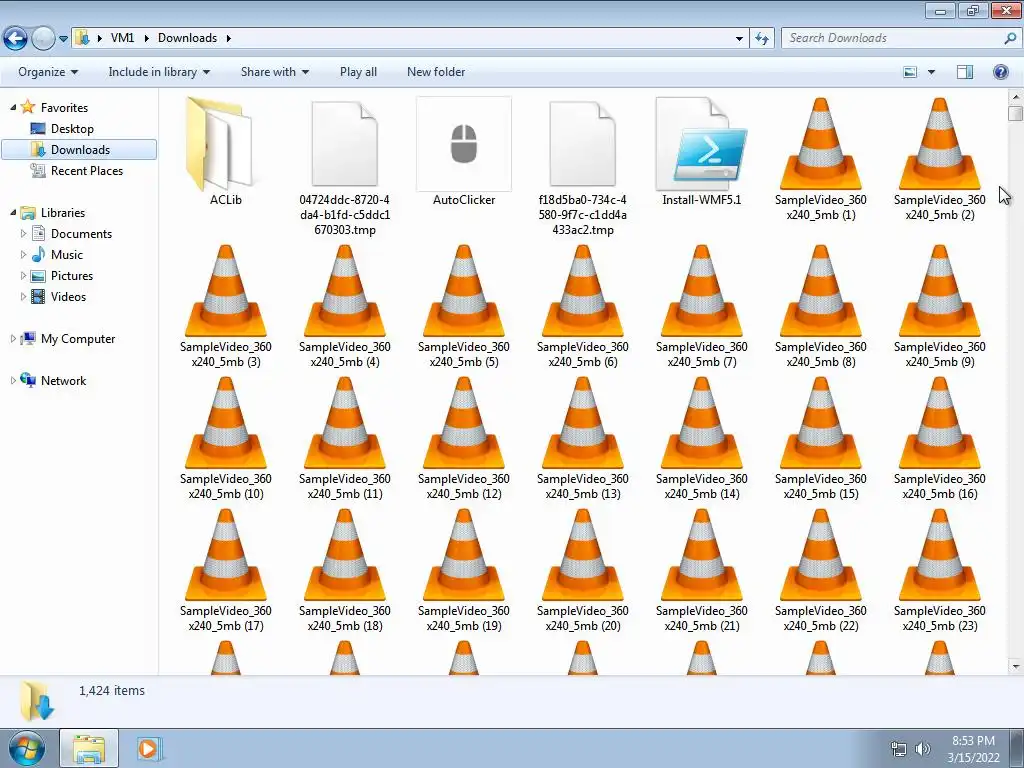Select Downloads in Favorites

tap(79, 150)
